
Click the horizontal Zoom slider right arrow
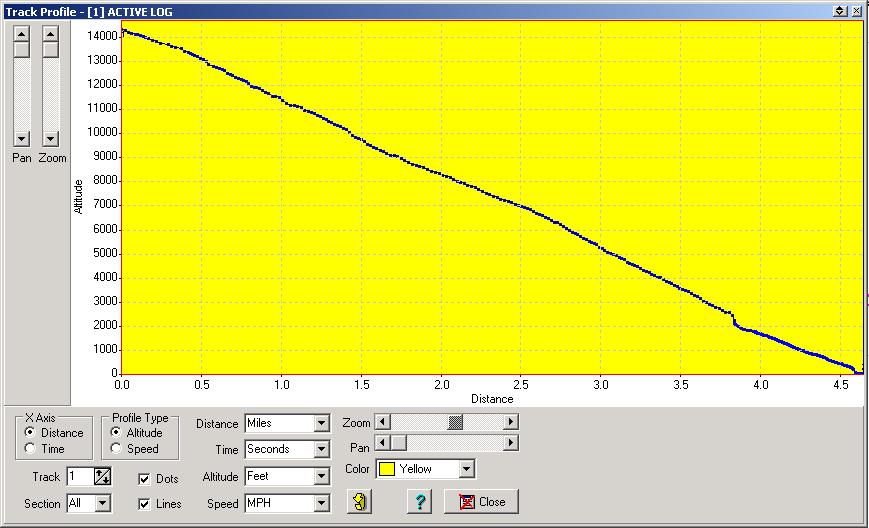coord(511,422)
